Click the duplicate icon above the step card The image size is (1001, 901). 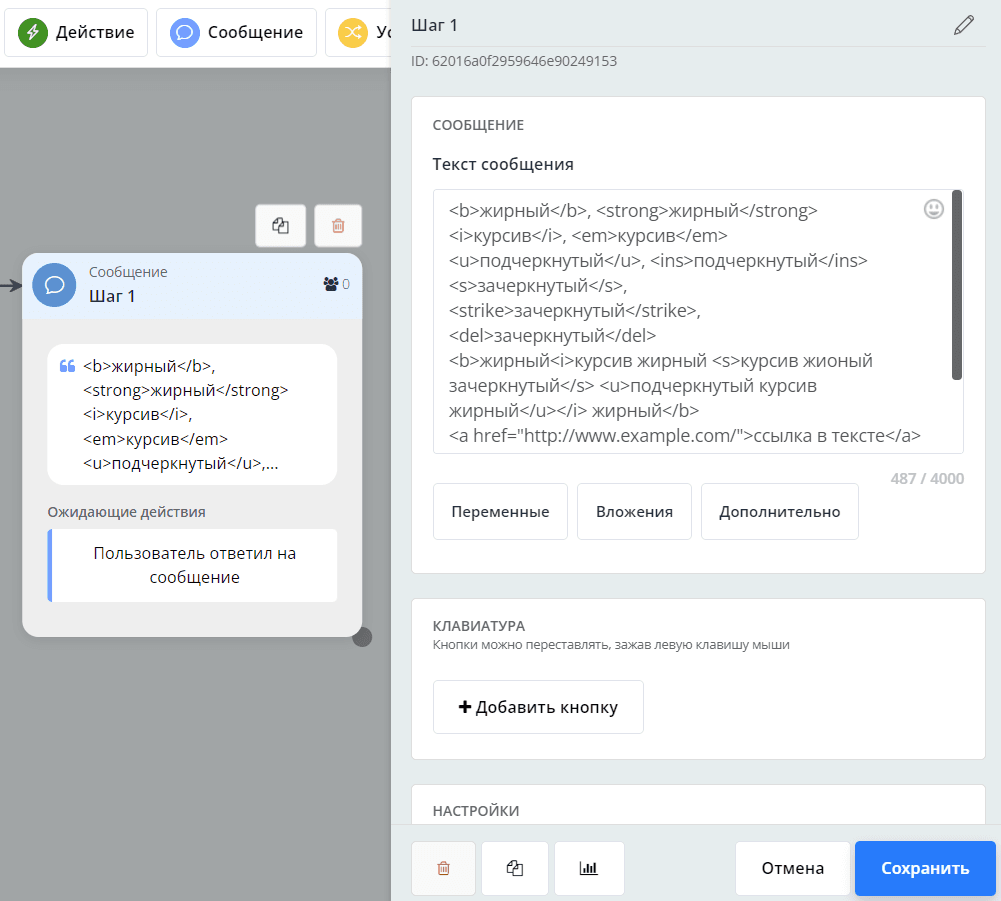coord(281,226)
